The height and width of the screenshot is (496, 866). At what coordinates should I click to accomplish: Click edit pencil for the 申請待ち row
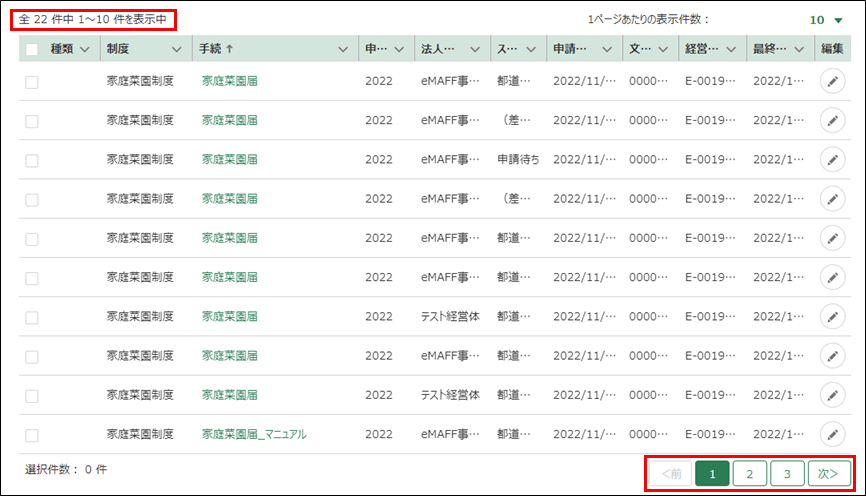coord(832,159)
